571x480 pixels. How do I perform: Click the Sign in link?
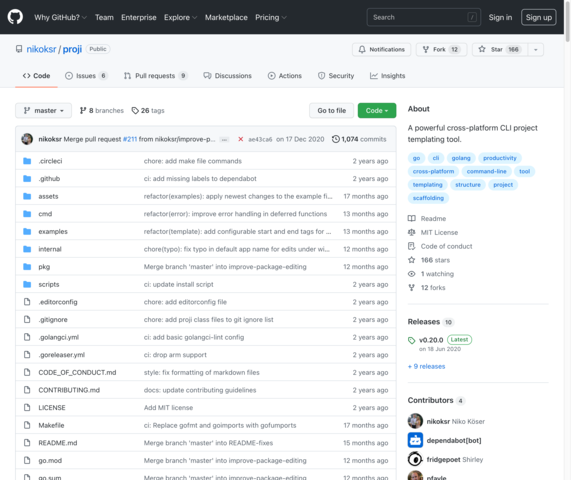point(500,17)
